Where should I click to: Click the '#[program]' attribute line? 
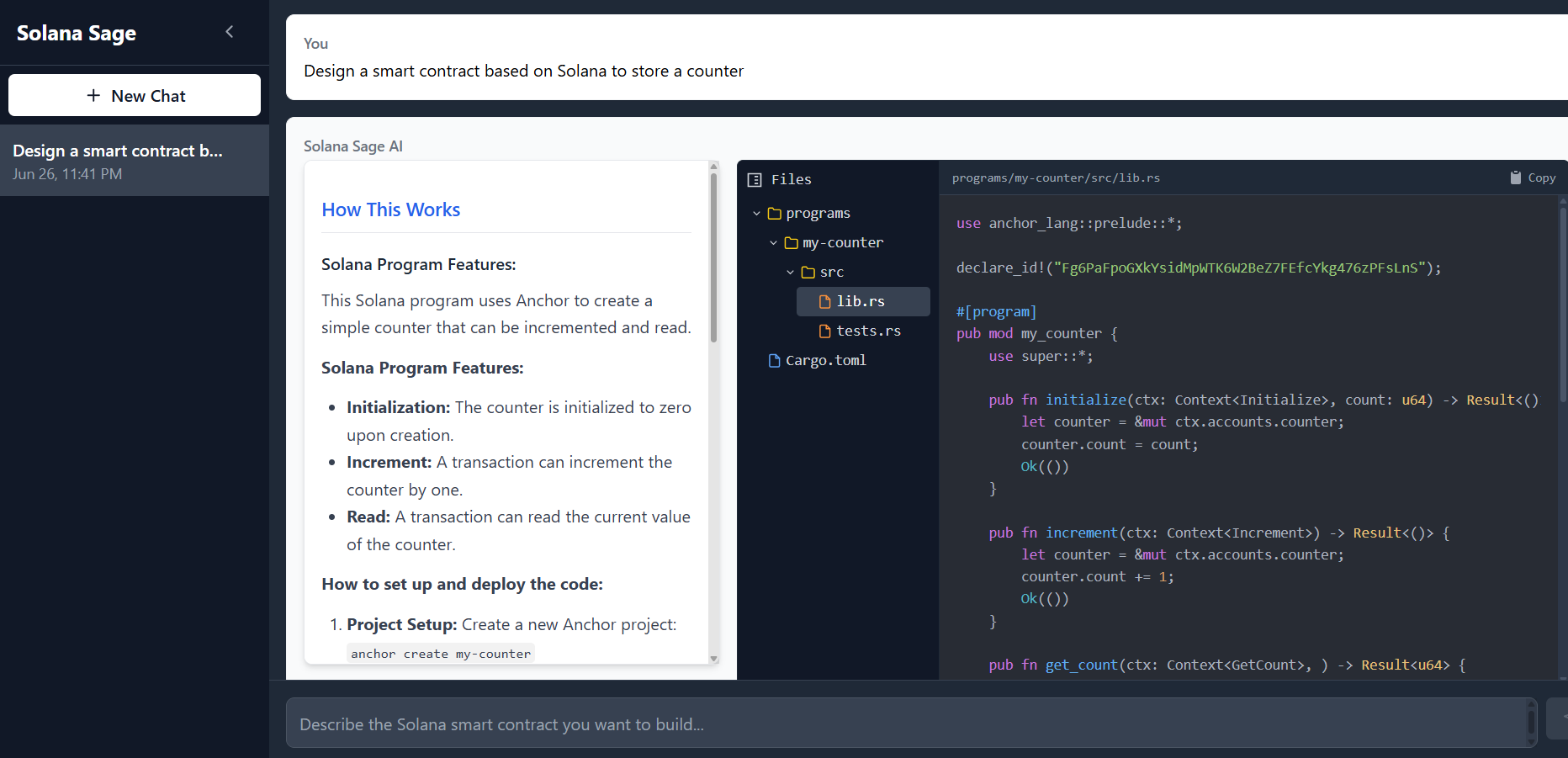[996, 311]
